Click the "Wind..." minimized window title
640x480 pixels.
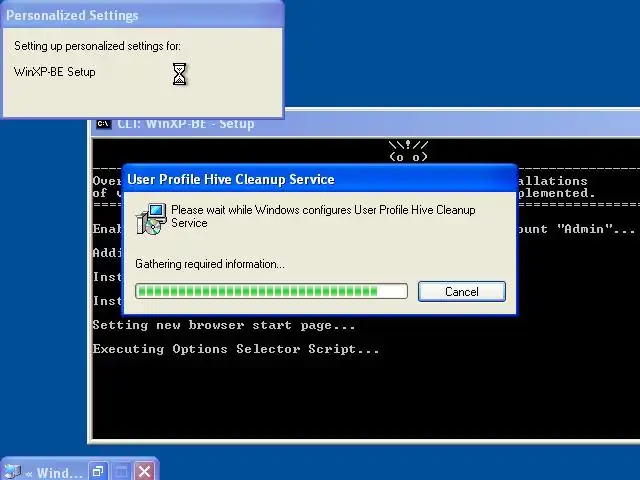click(x=60, y=473)
